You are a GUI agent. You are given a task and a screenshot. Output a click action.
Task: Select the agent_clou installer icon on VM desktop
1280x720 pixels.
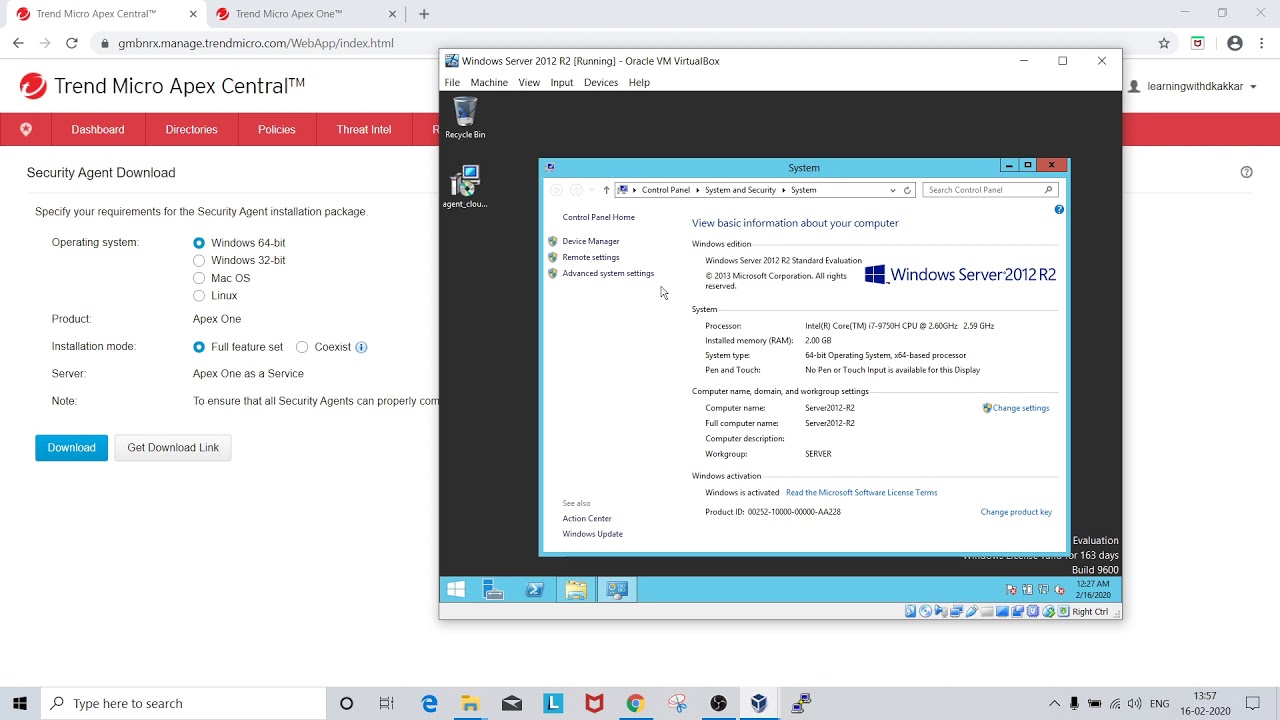pos(465,187)
